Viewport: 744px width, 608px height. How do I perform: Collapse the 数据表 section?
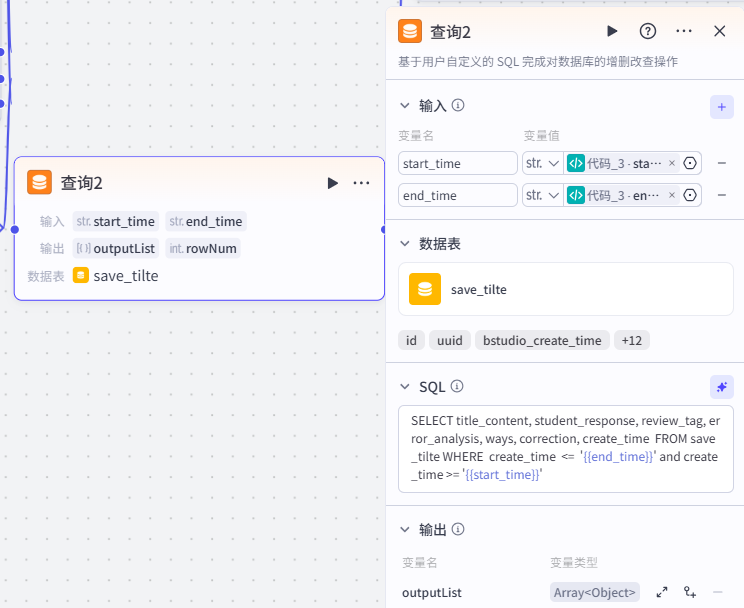pyautogui.click(x=405, y=244)
